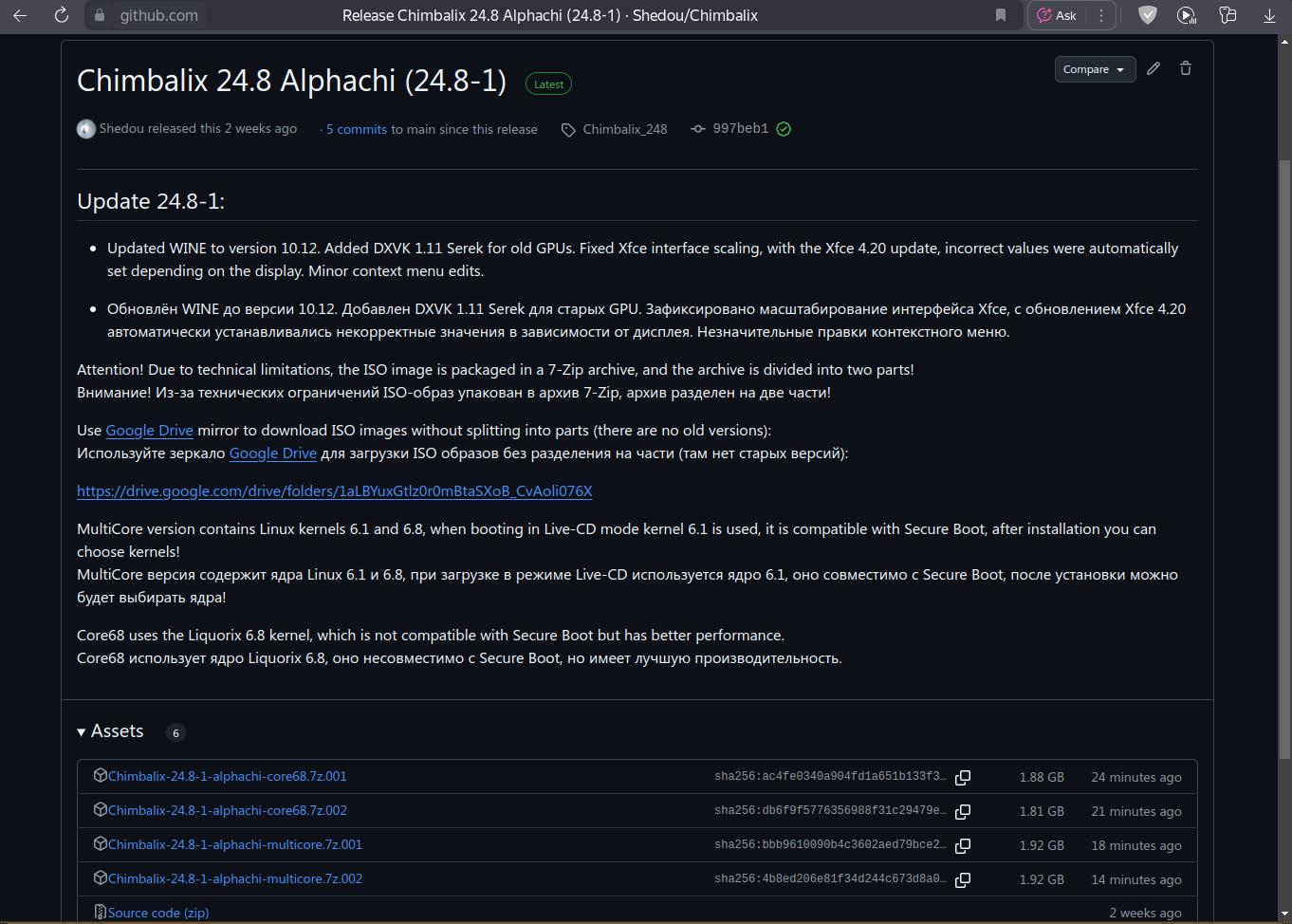Open Shedou's avatar image
The width and height of the screenshot is (1292, 924).
tap(86, 129)
